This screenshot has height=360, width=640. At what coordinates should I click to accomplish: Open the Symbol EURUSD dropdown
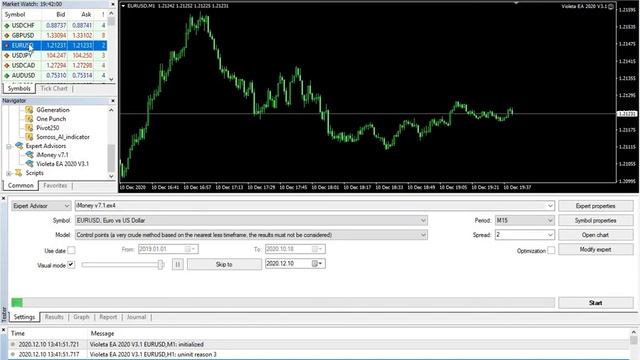(x=423, y=220)
